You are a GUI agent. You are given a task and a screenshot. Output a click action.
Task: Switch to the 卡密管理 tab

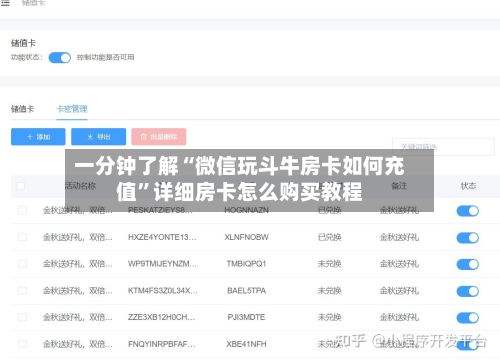pyautogui.click(x=72, y=109)
